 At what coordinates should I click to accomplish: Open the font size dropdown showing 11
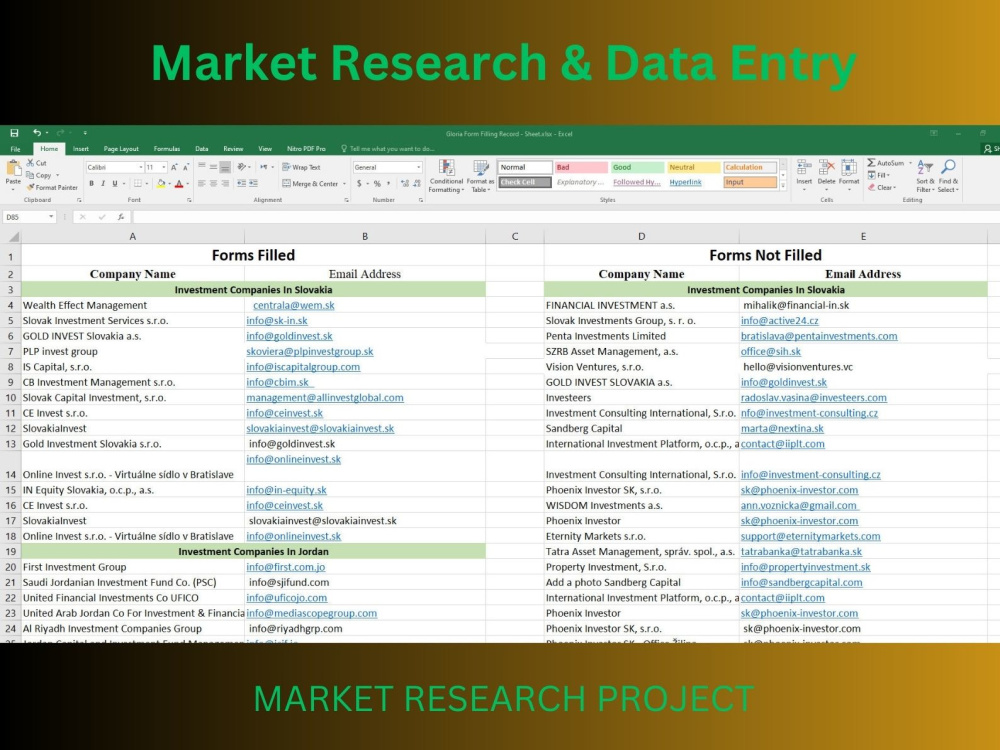point(164,167)
